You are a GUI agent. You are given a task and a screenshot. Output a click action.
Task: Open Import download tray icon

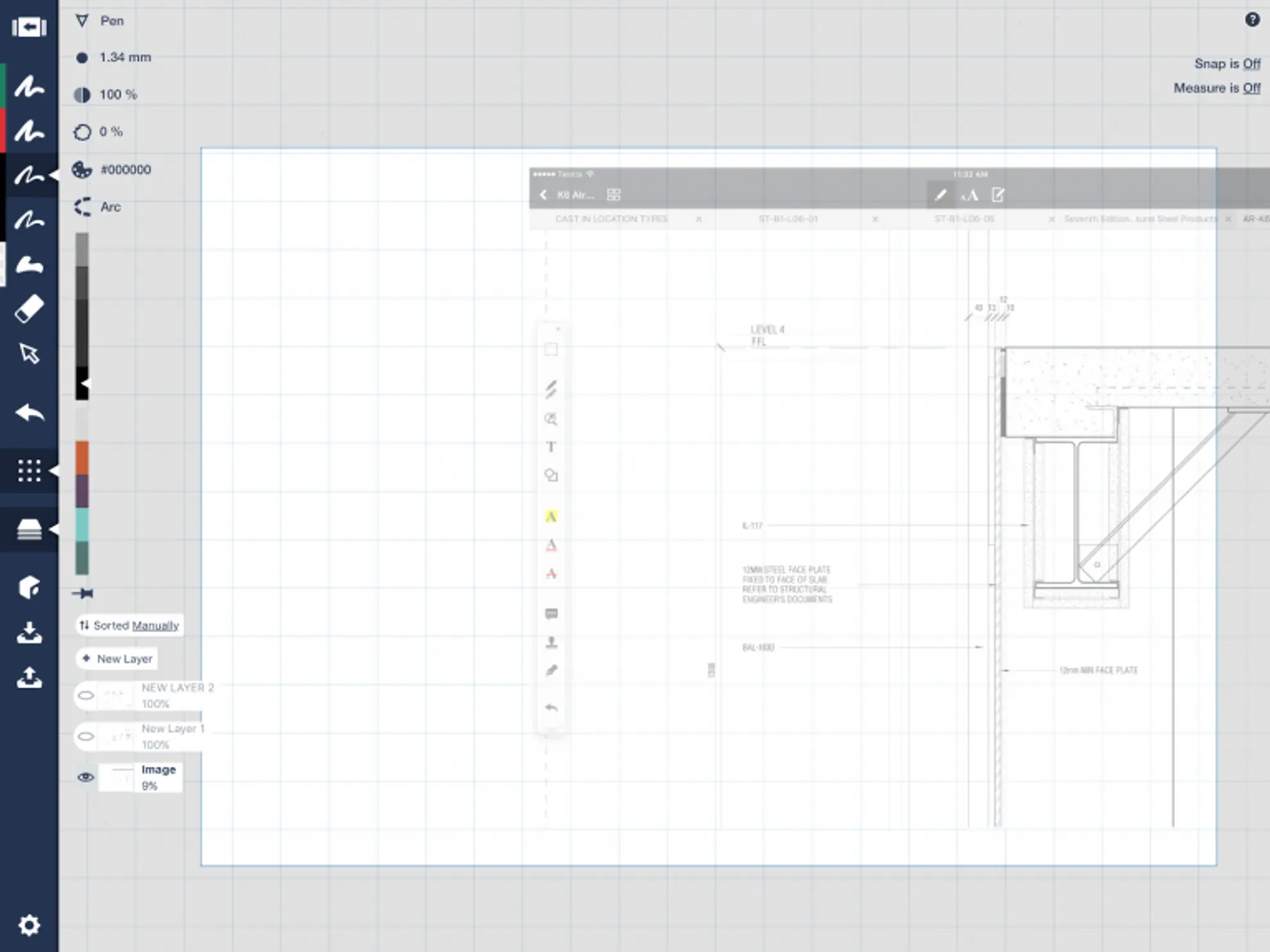click(29, 633)
